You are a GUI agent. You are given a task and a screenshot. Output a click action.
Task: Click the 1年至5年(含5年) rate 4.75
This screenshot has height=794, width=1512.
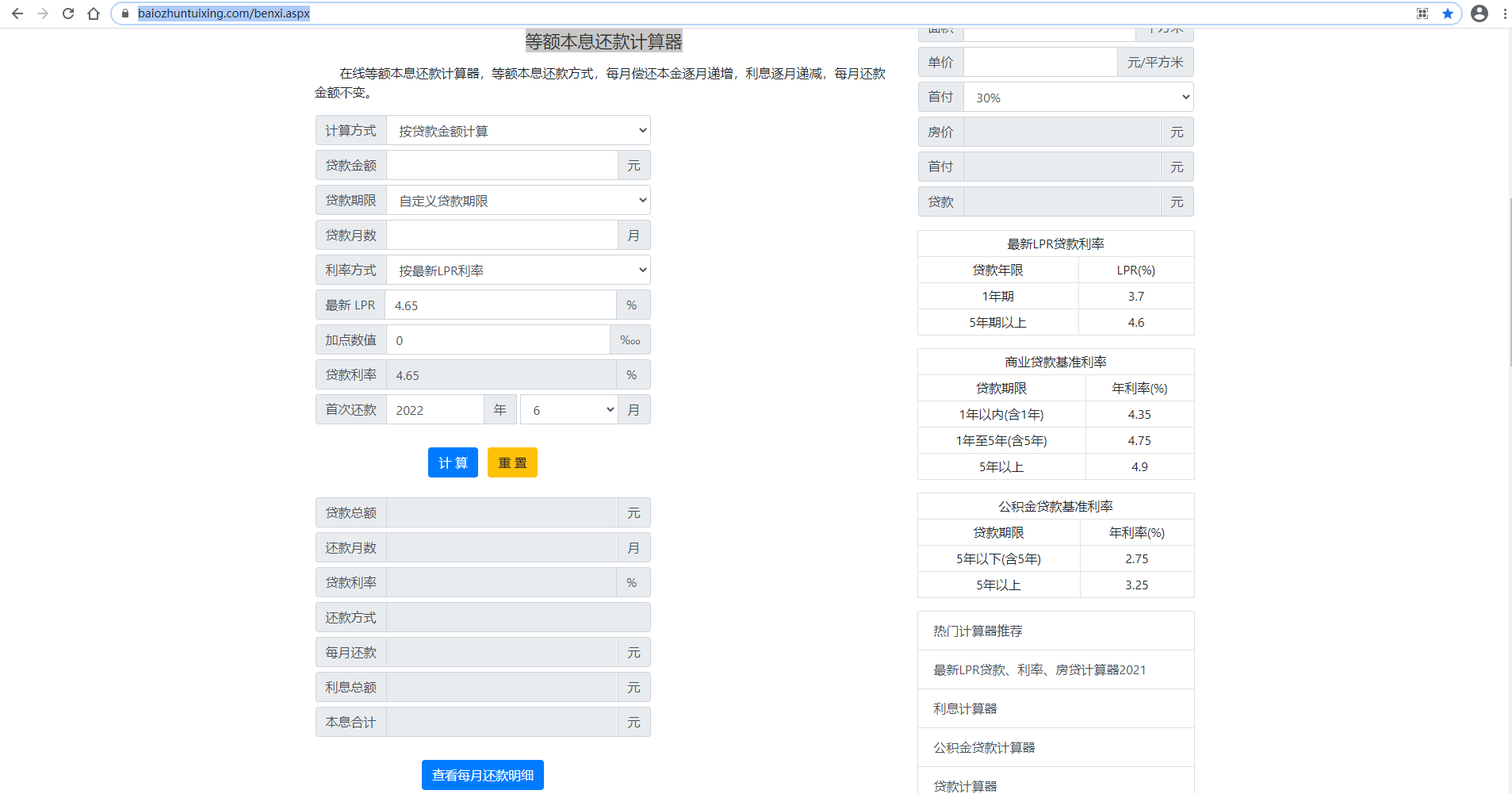click(x=1139, y=441)
